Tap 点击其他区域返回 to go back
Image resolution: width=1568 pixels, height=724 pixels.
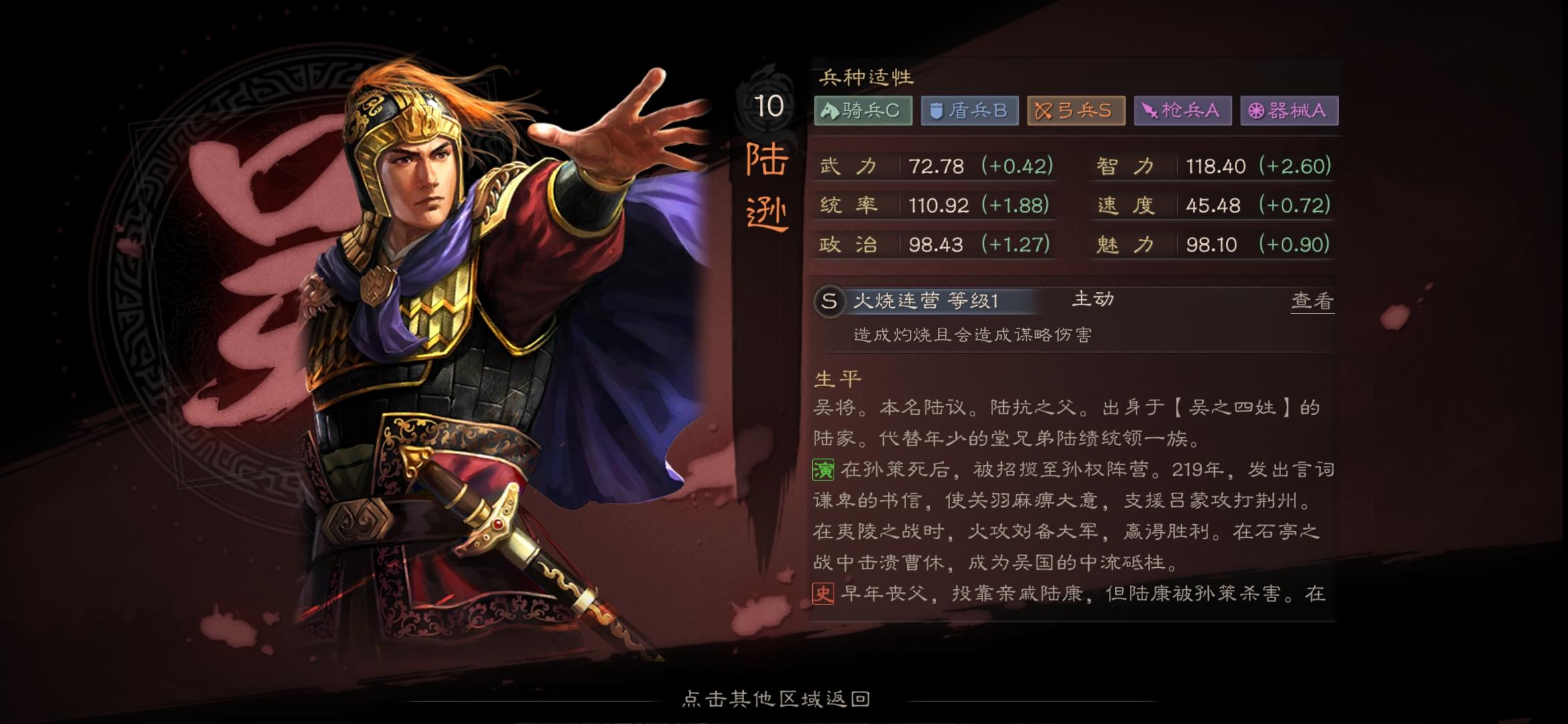[776, 699]
